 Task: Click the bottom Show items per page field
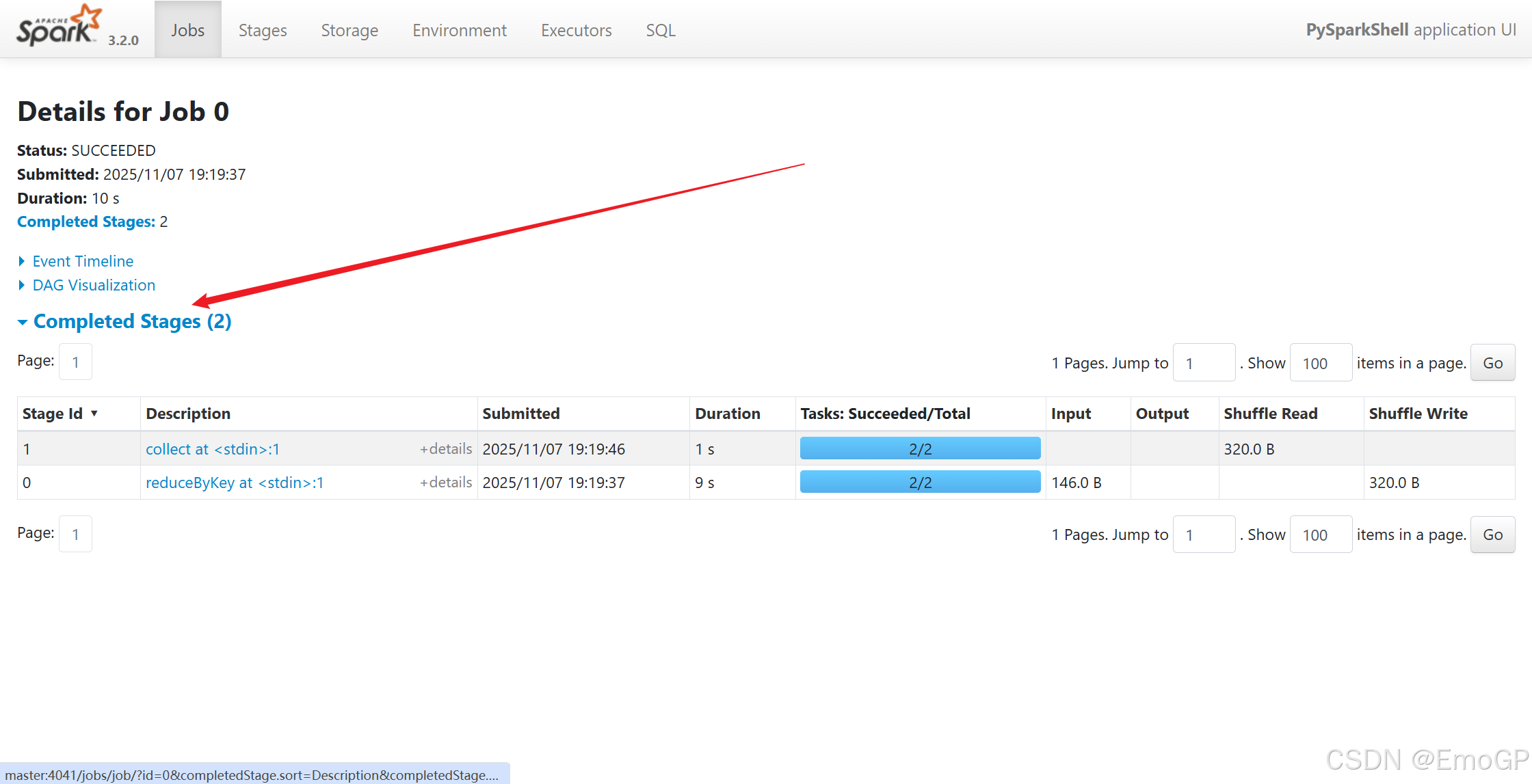pyautogui.click(x=1320, y=535)
